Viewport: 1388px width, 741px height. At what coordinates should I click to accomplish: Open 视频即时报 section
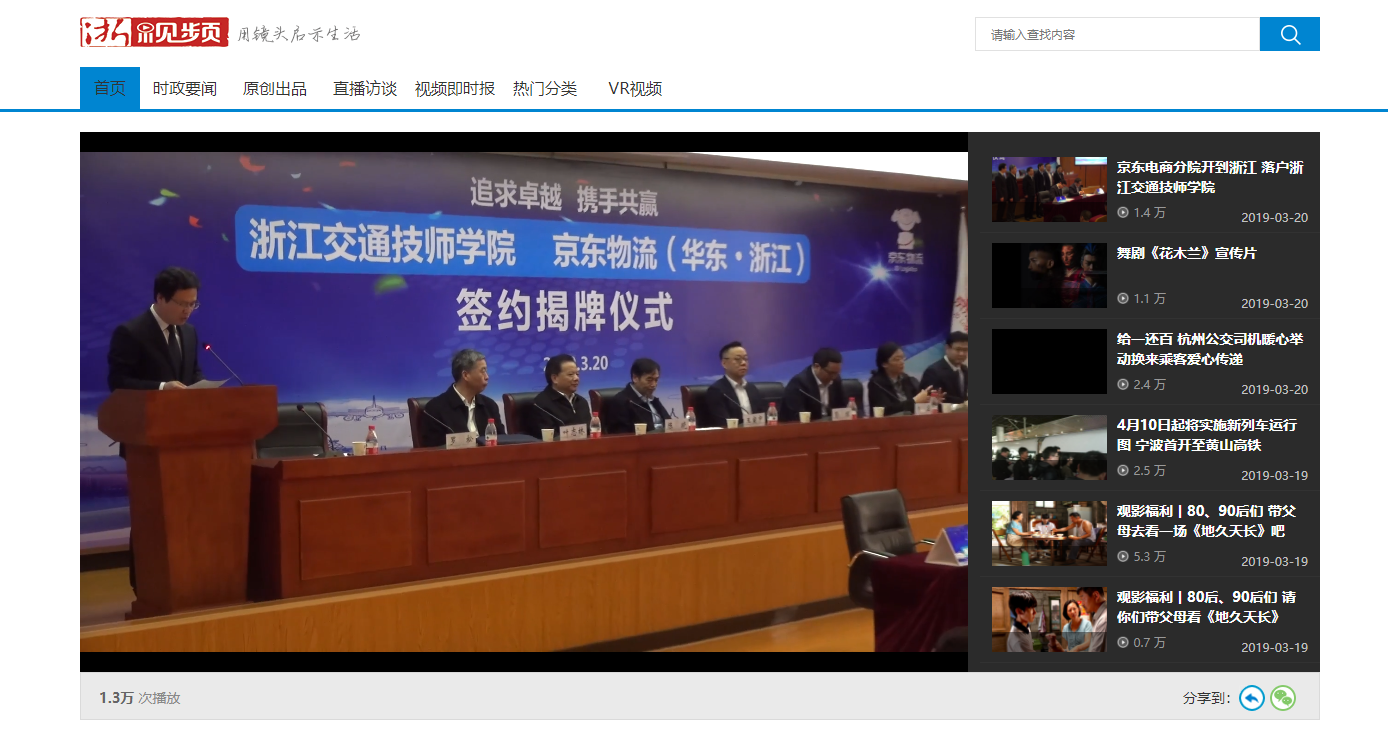455,88
